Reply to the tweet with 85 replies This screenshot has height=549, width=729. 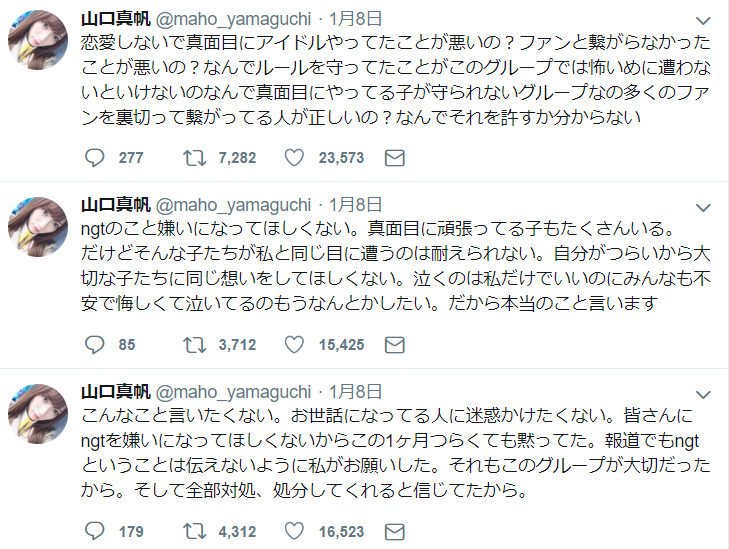tap(95, 345)
